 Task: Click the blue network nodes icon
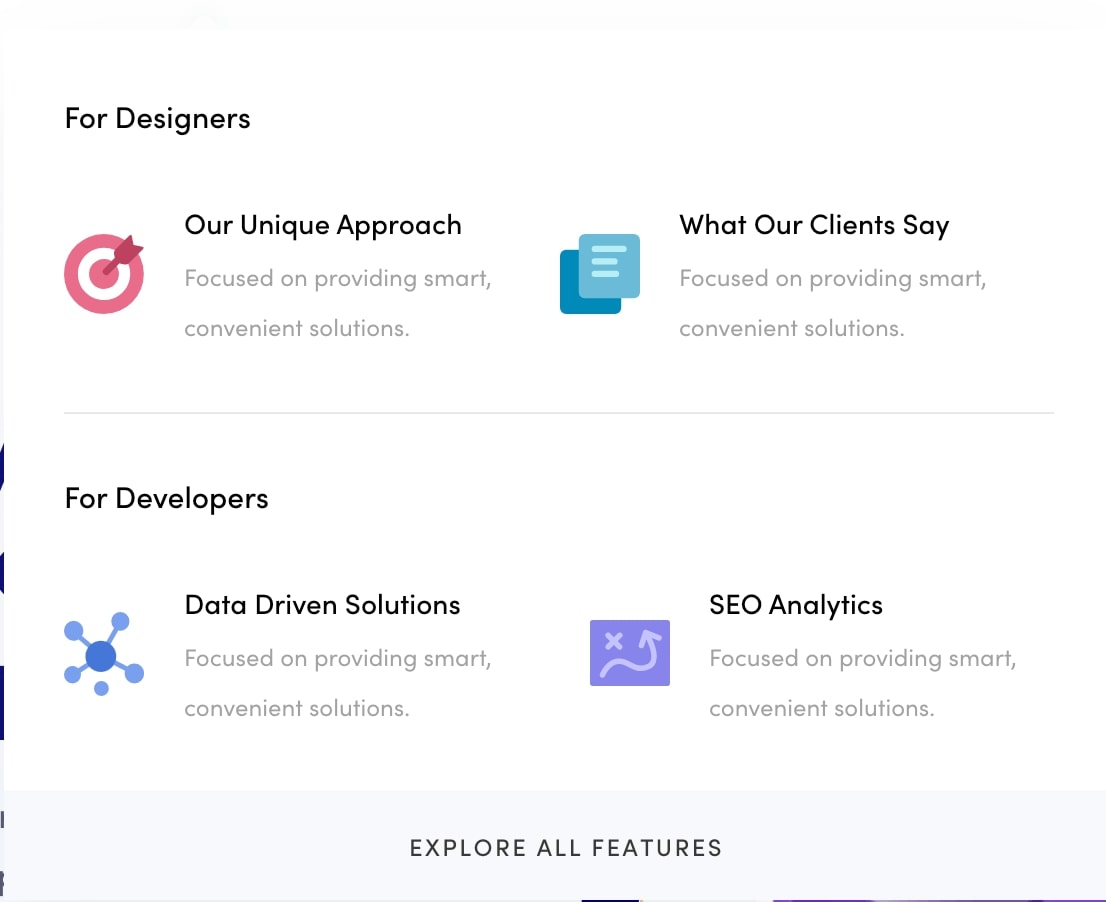coord(103,654)
